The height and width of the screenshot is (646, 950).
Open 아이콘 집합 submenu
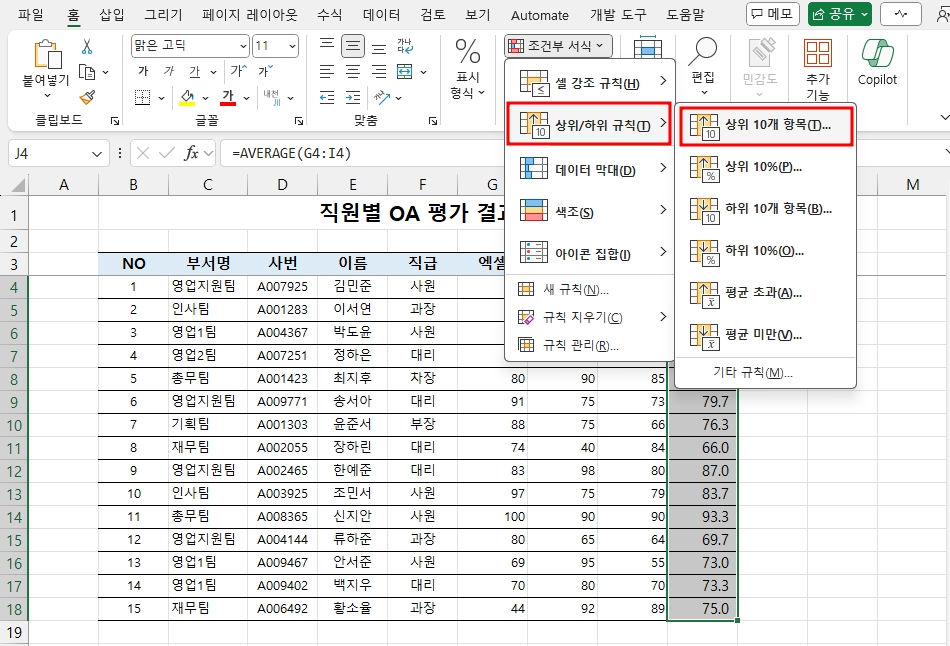pyautogui.click(x=590, y=253)
